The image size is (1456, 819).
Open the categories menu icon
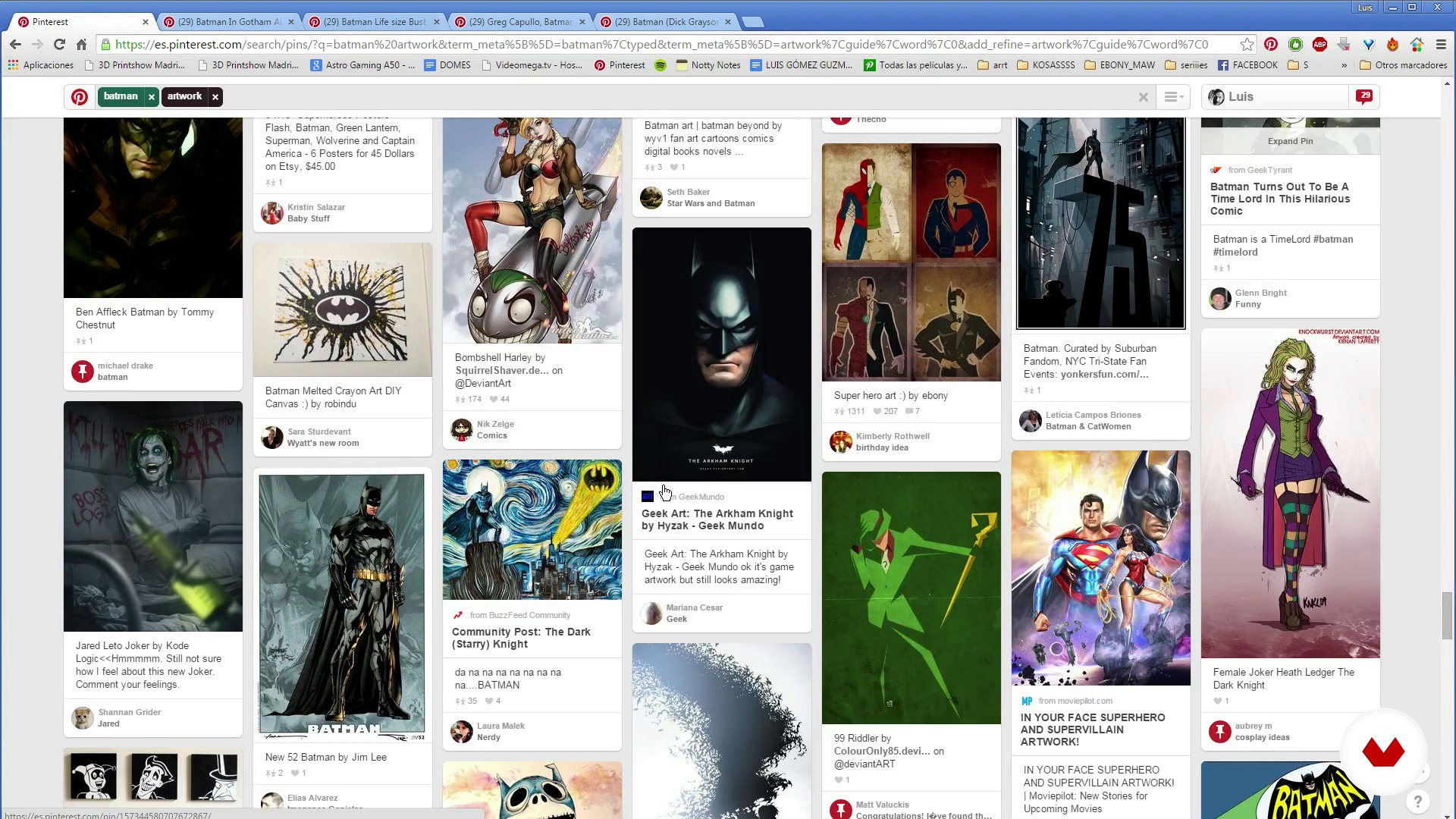coord(1173,97)
